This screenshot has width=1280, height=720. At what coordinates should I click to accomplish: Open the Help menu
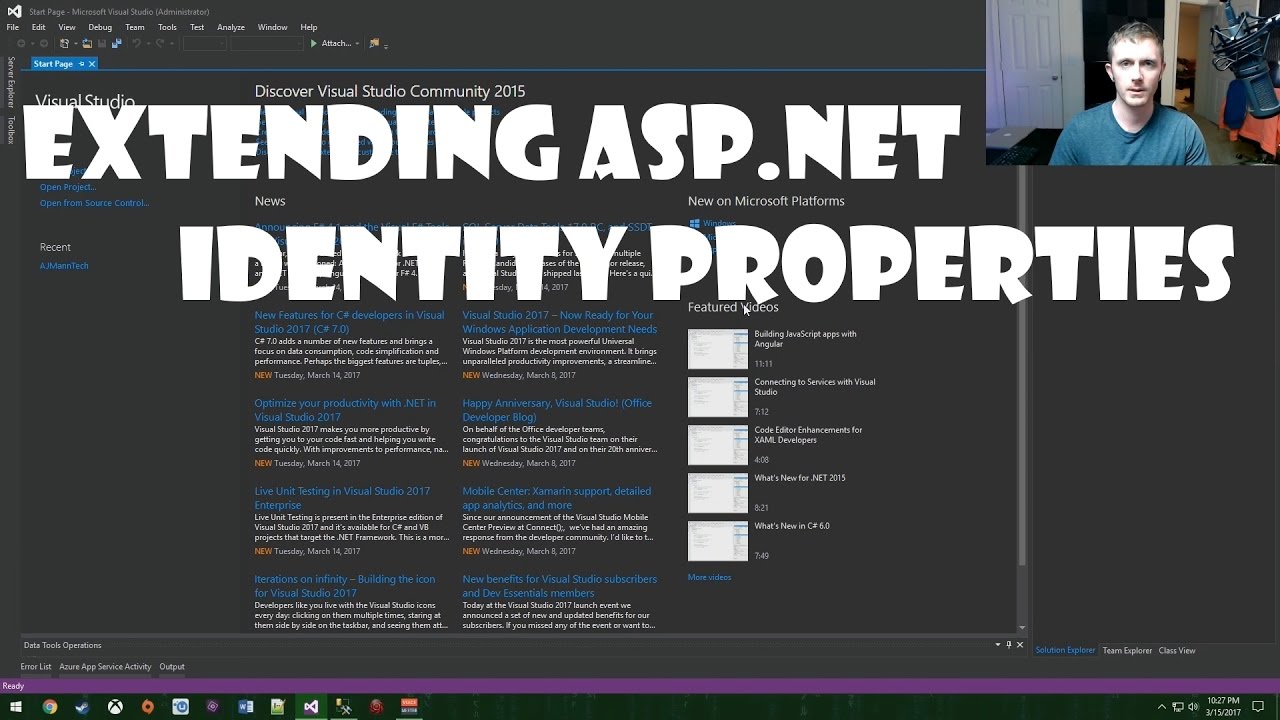(309, 27)
